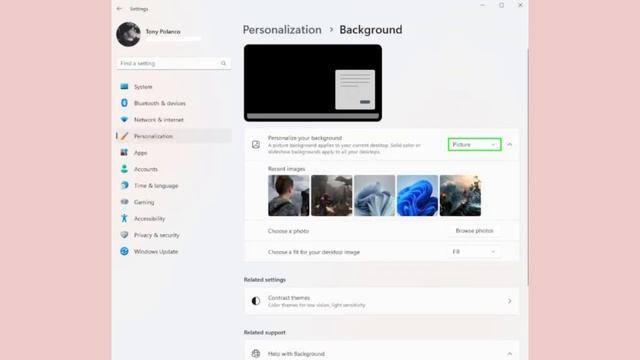Open the Contrast themes settings row
The height and width of the screenshot is (360, 640).
[x=382, y=301]
